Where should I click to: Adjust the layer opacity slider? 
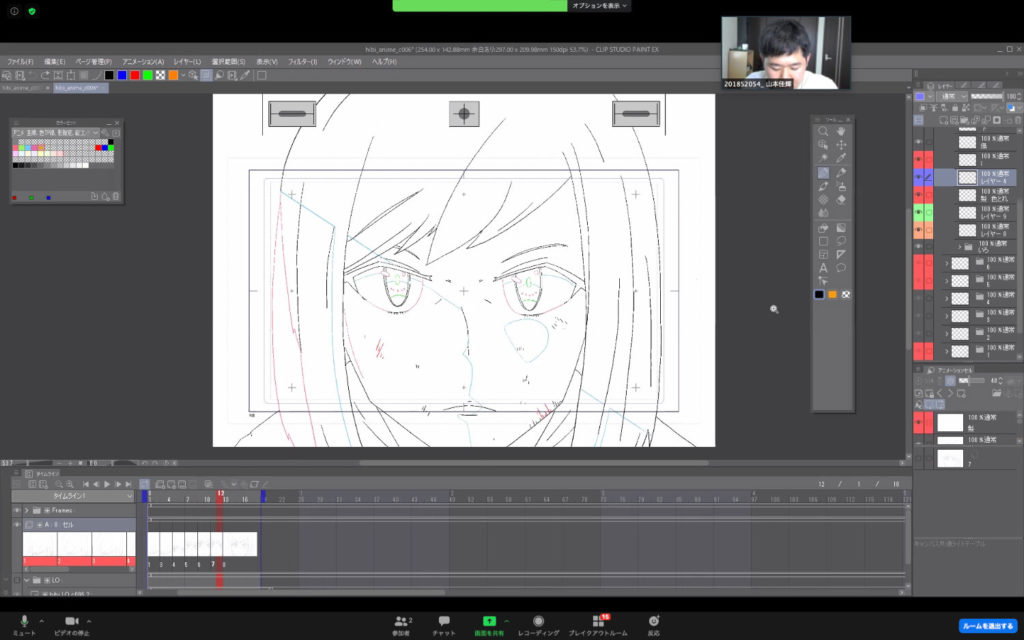point(987,96)
